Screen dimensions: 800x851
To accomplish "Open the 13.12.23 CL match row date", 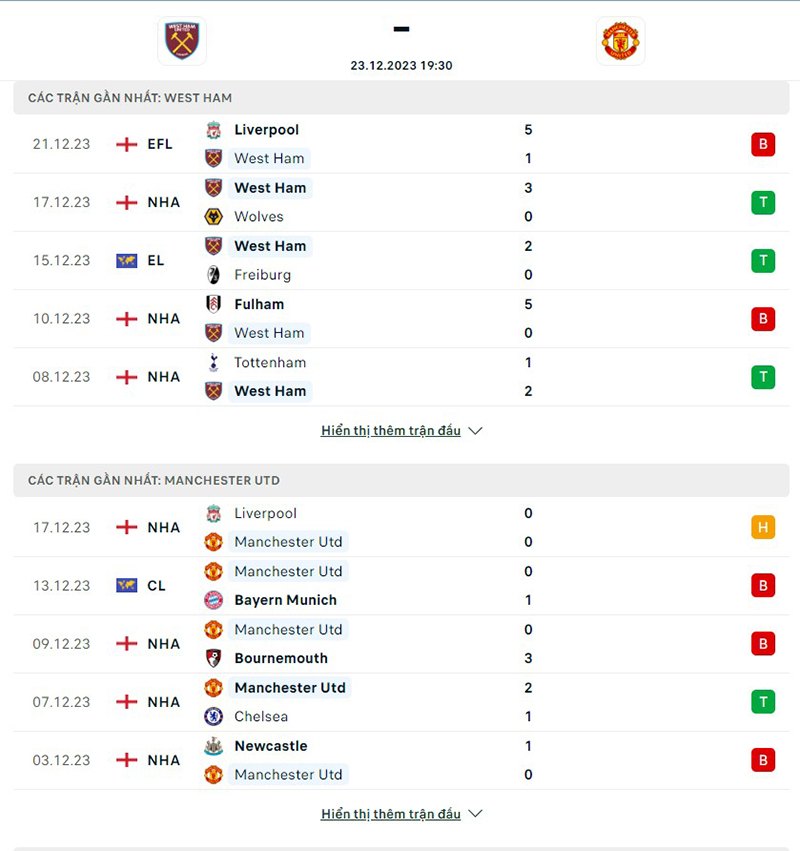I will (x=61, y=586).
